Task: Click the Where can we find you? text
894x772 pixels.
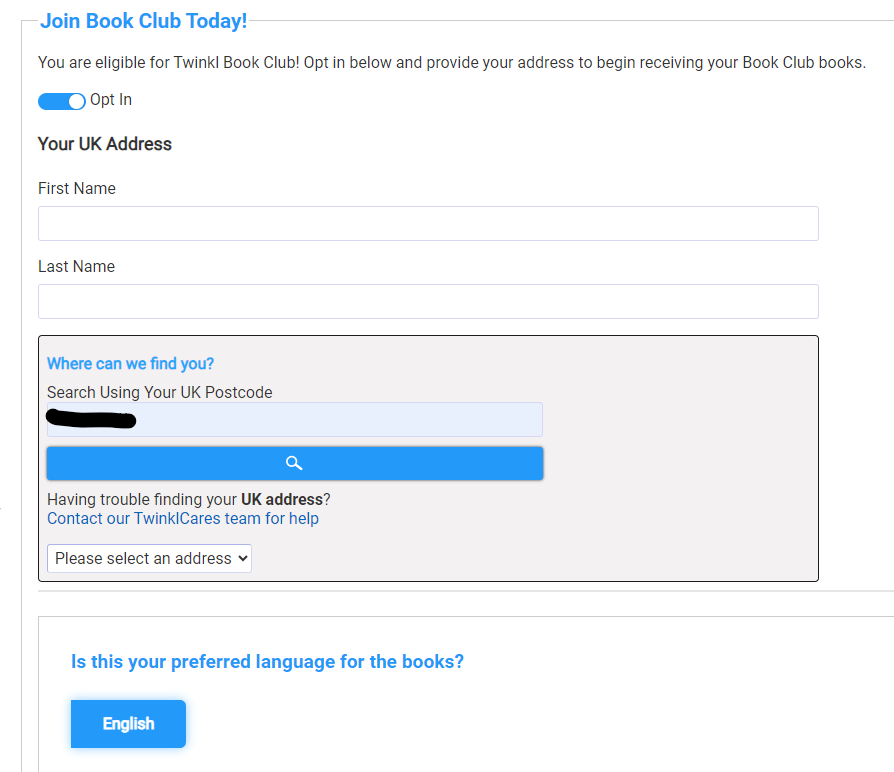Action: pos(131,363)
